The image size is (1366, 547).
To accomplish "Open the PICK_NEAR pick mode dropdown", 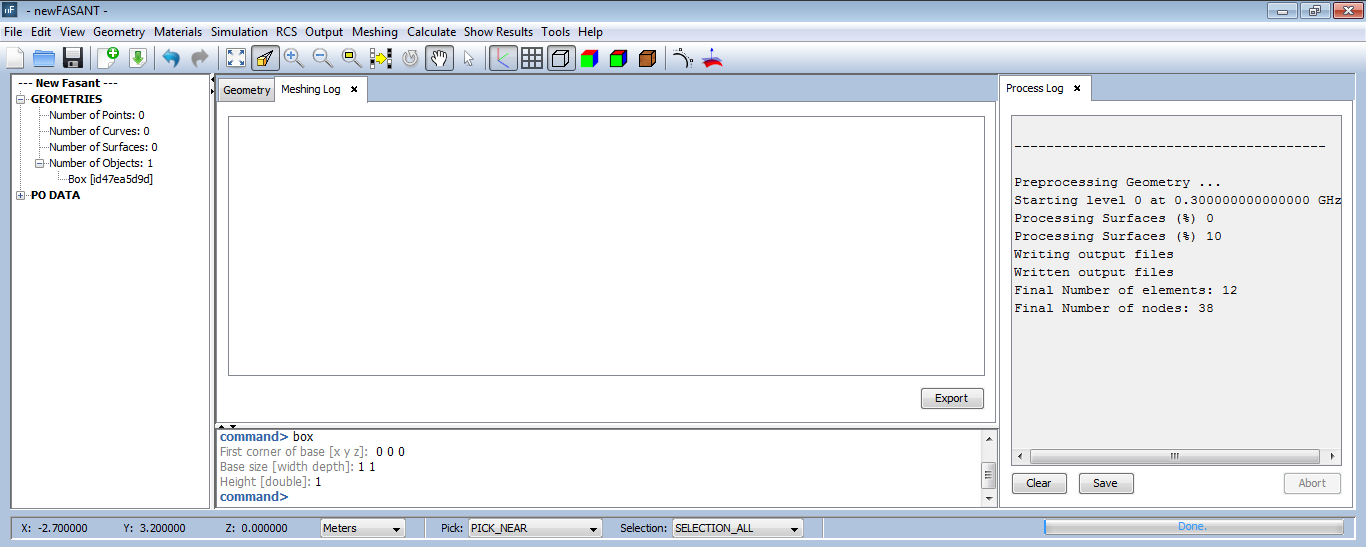I will [x=535, y=528].
